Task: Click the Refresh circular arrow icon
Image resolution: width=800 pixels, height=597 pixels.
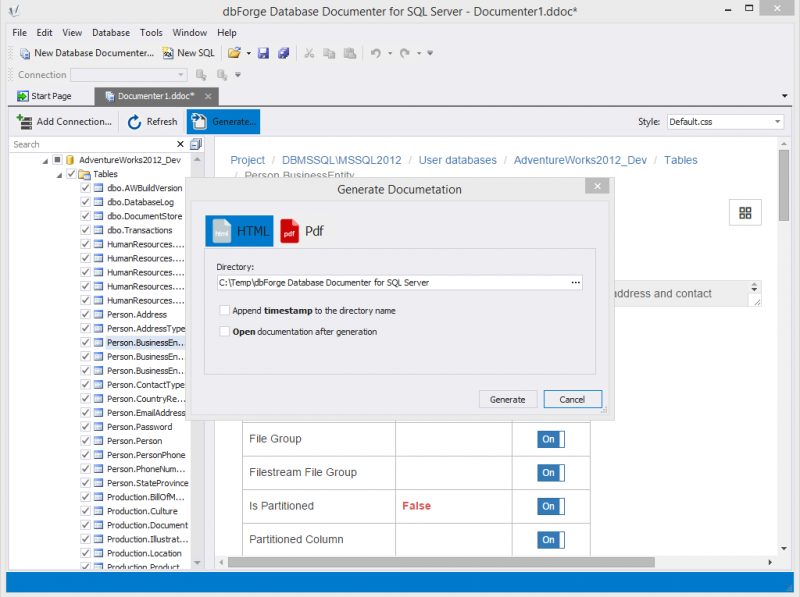Action: point(134,122)
